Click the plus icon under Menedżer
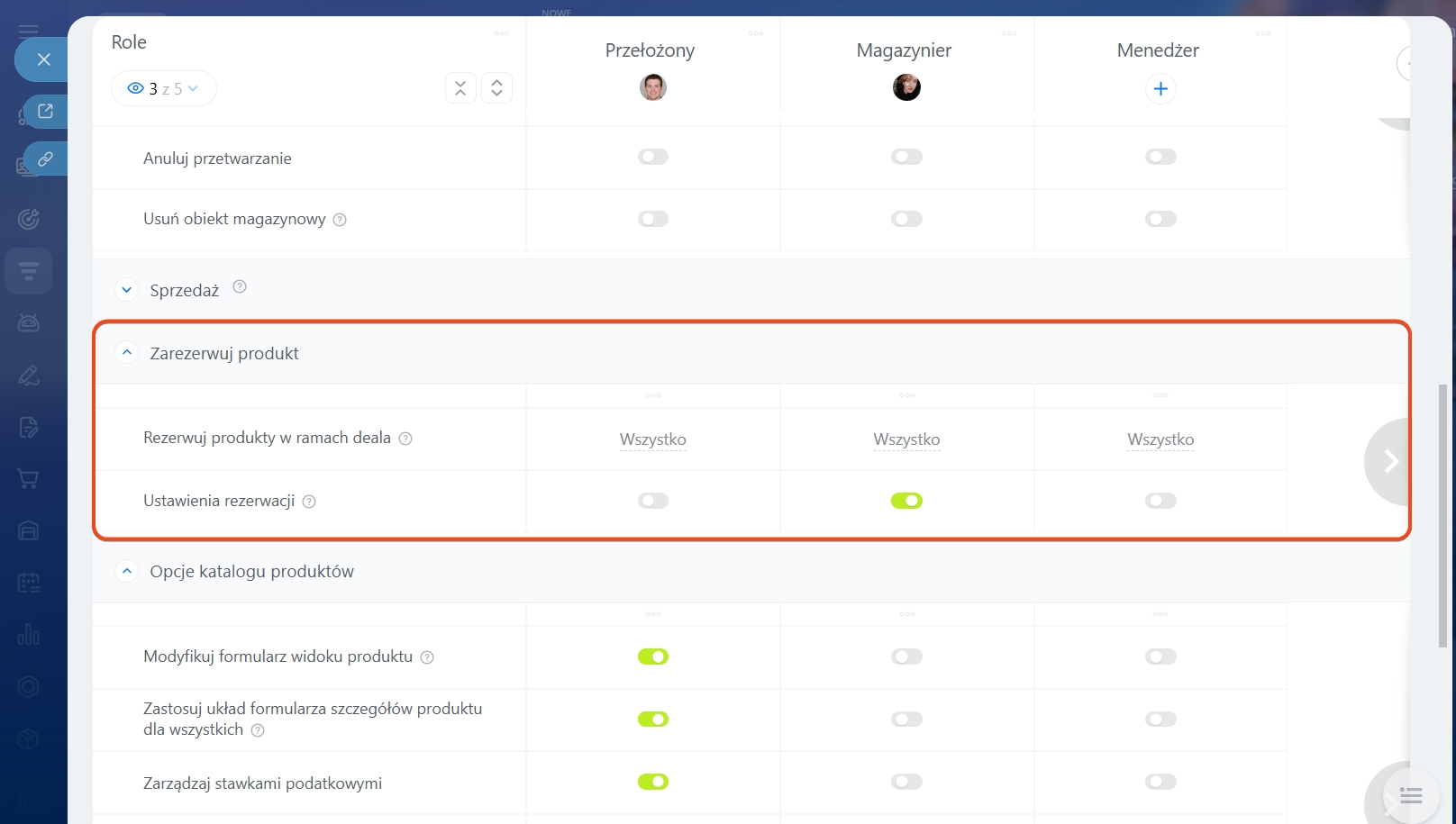1456x824 pixels. tap(1160, 88)
